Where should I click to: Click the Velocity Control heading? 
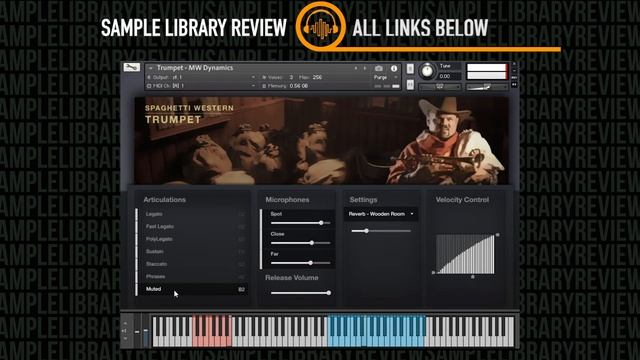(462, 200)
